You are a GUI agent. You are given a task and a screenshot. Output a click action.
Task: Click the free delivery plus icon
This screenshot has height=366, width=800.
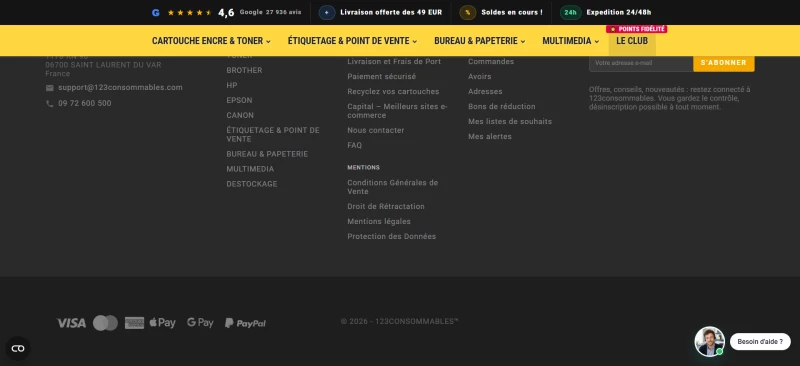point(327,12)
